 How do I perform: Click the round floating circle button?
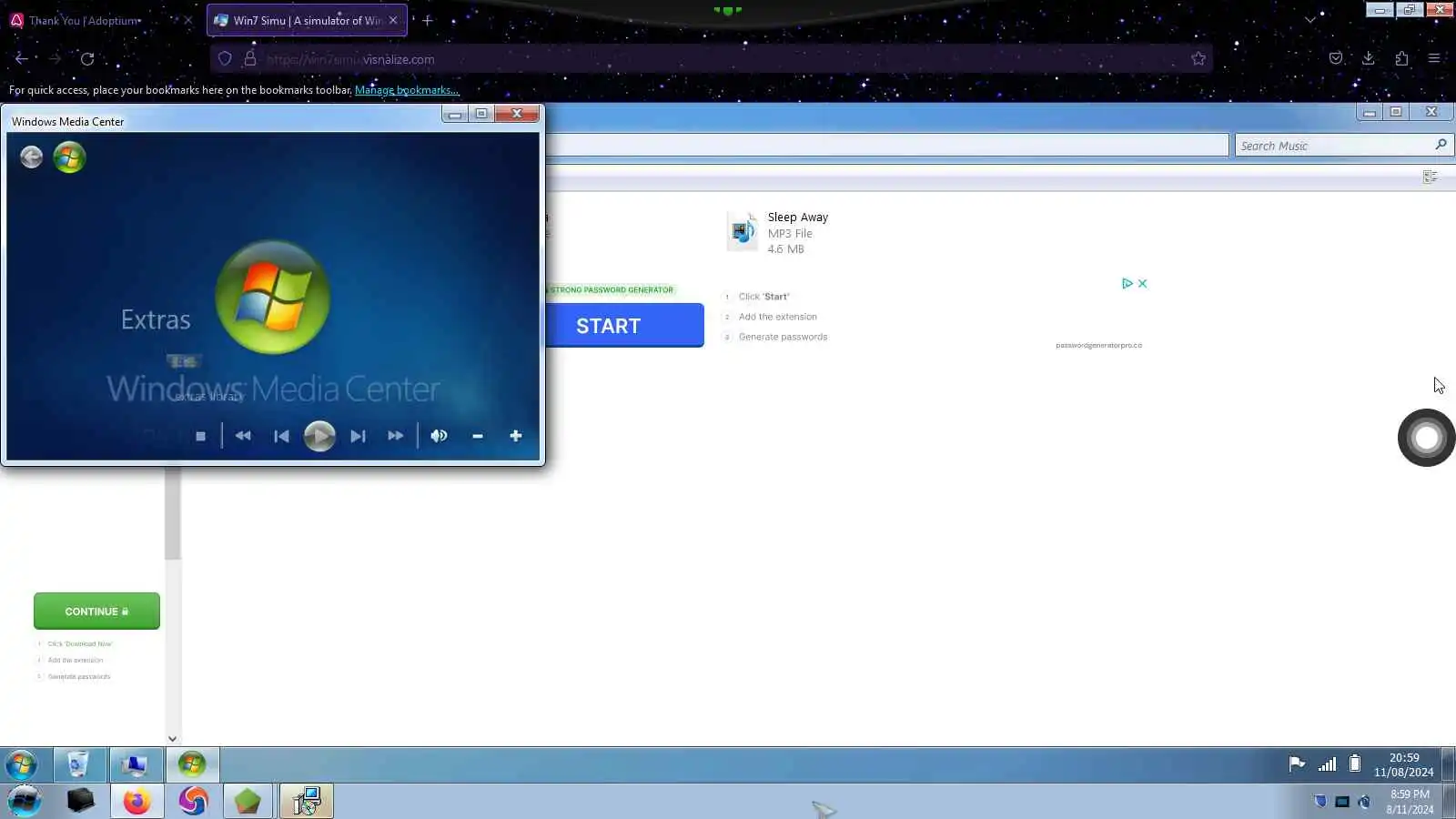[x=1426, y=438]
